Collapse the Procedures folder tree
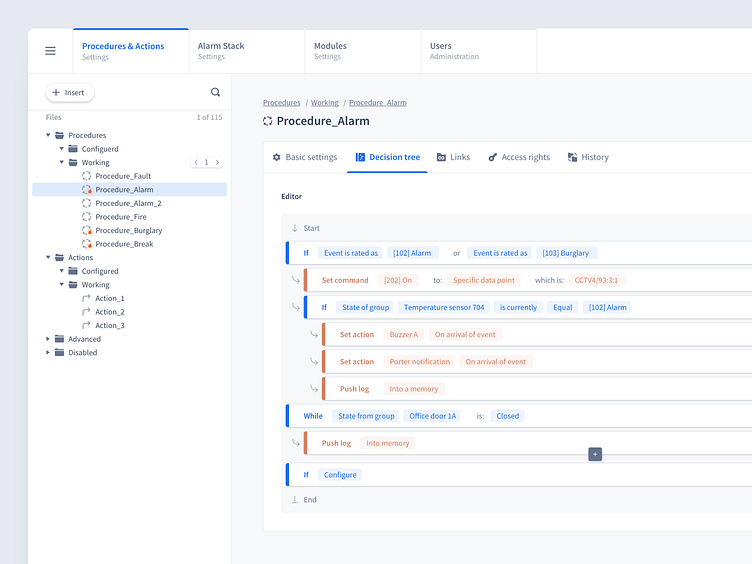The height and width of the screenshot is (564, 752). [x=47, y=135]
